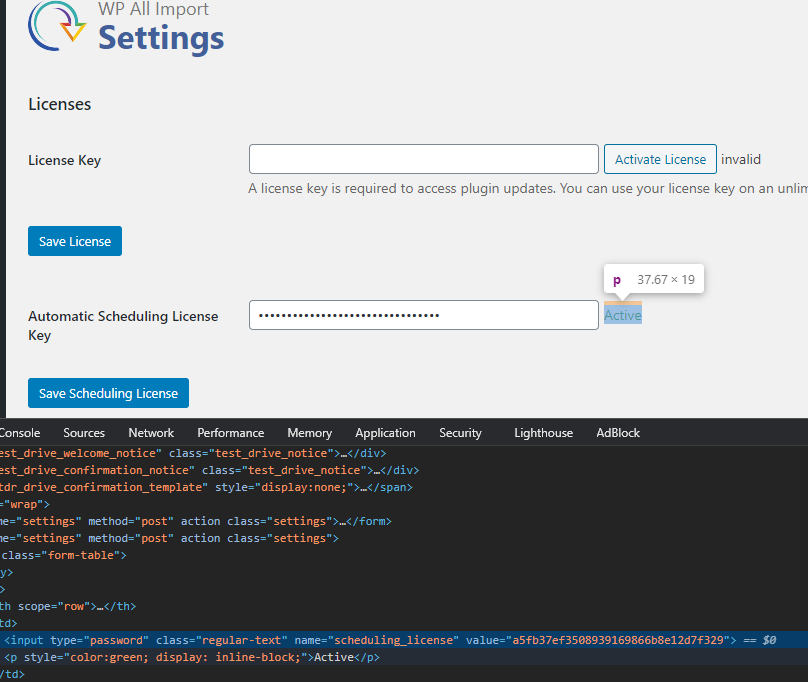Image resolution: width=808 pixels, height=682 pixels.
Task: Click the WP All Import logo icon
Action: pyautogui.click(x=57, y=26)
